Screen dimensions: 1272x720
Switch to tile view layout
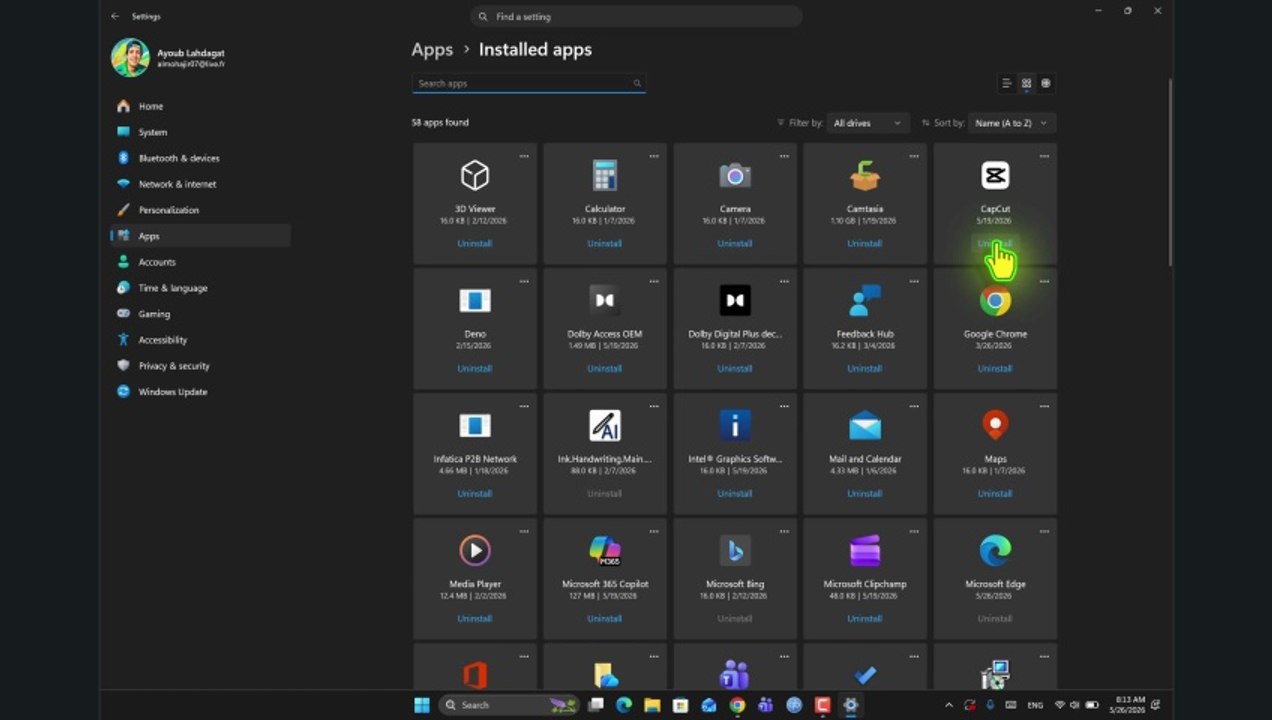(x=1046, y=84)
